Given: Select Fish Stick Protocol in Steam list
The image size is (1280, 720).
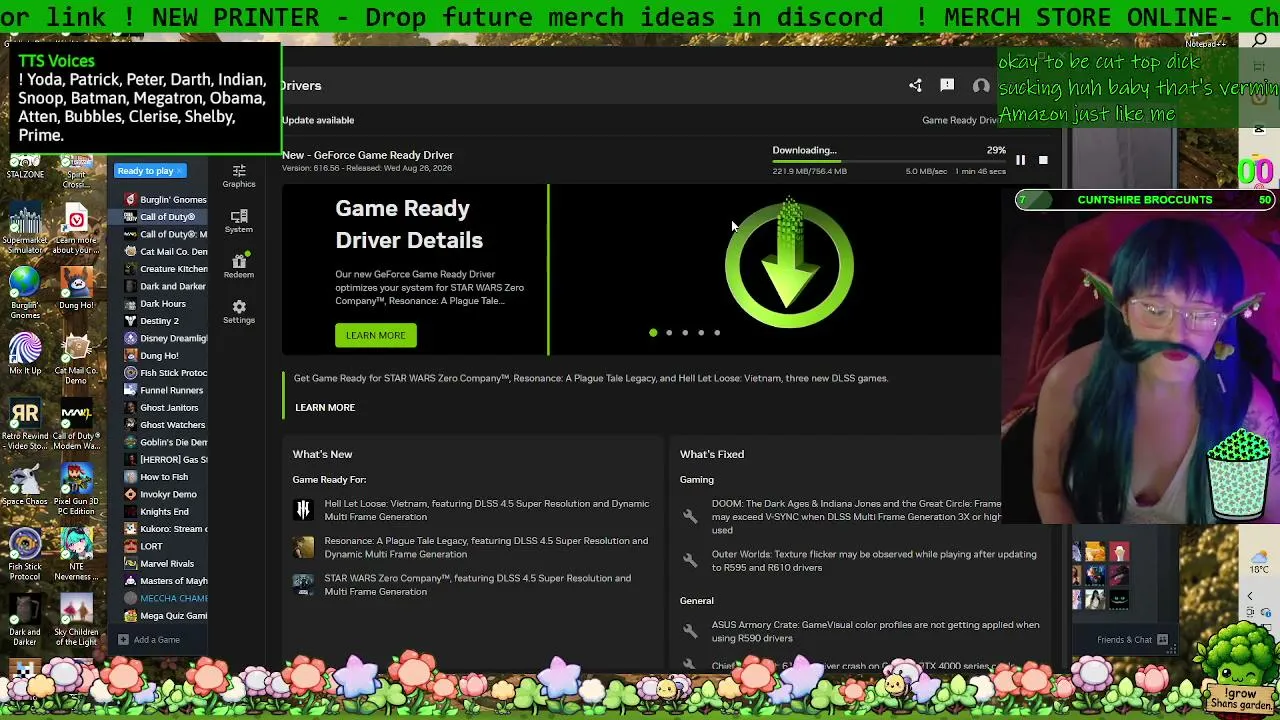Looking at the screenshot, I should pos(165,373).
